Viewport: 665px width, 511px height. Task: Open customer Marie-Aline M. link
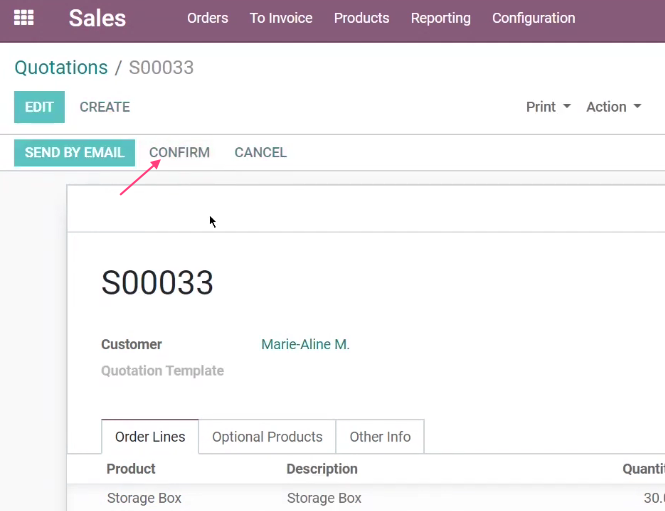pos(305,344)
